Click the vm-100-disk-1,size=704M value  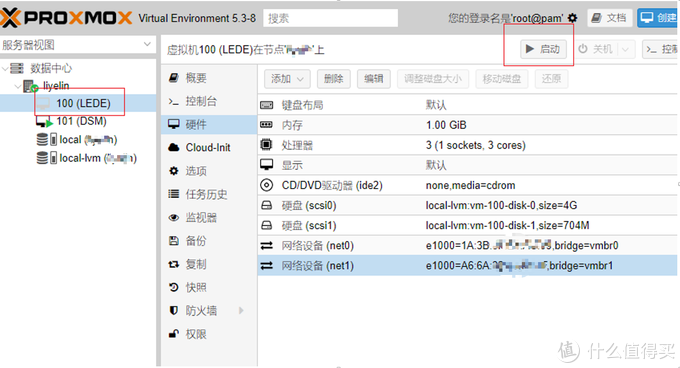click(507, 225)
